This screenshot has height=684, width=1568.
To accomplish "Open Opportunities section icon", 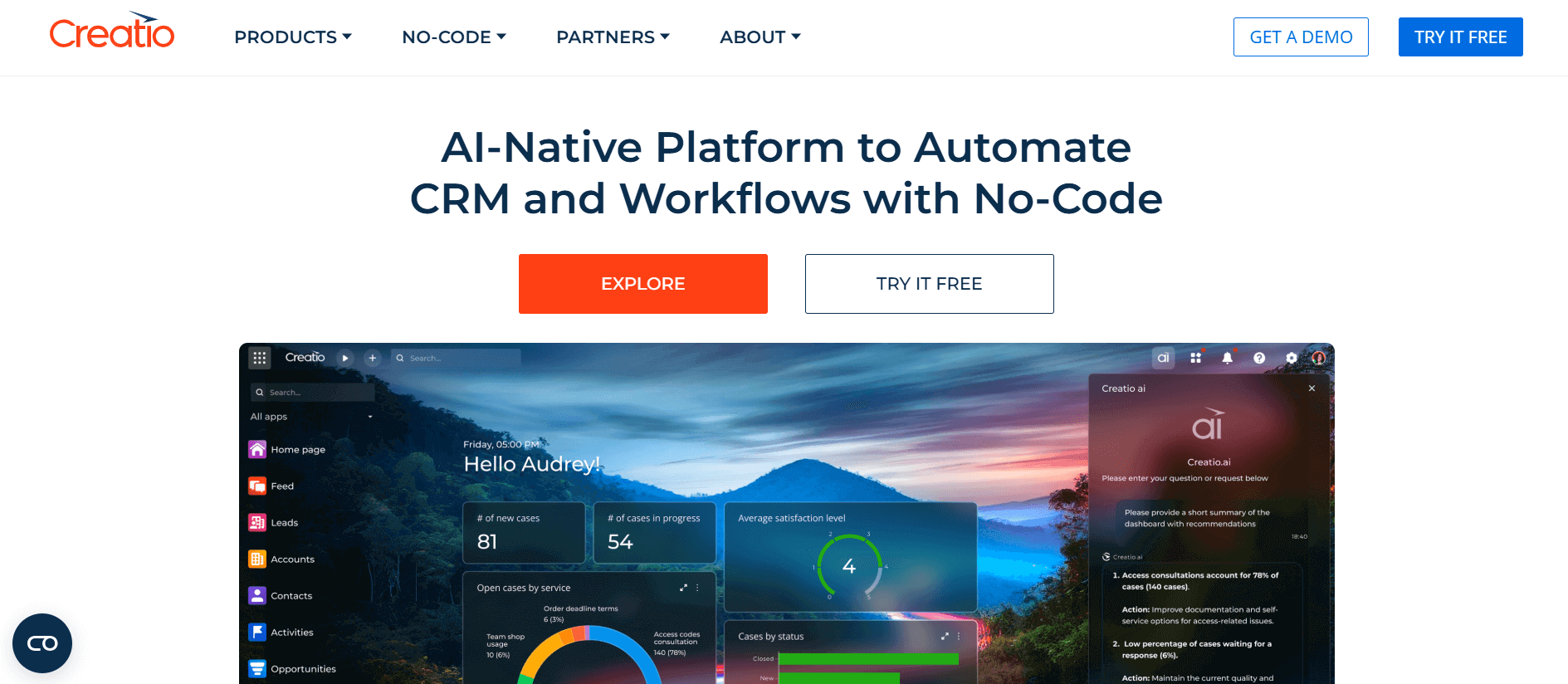I will tap(257, 668).
